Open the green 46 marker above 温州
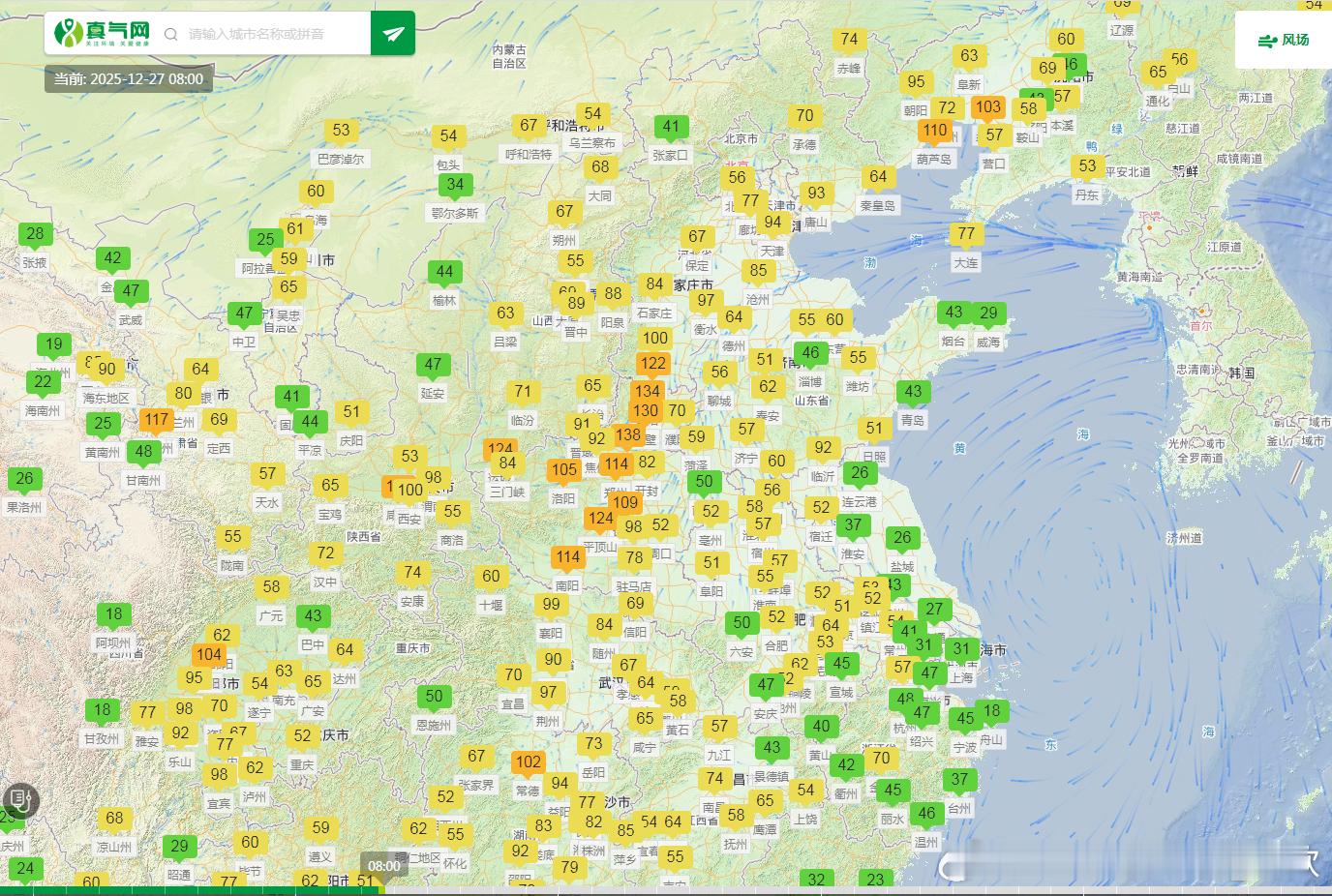The height and width of the screenshot is (896, 1332). pyautogui.click(x=926, y=815)
